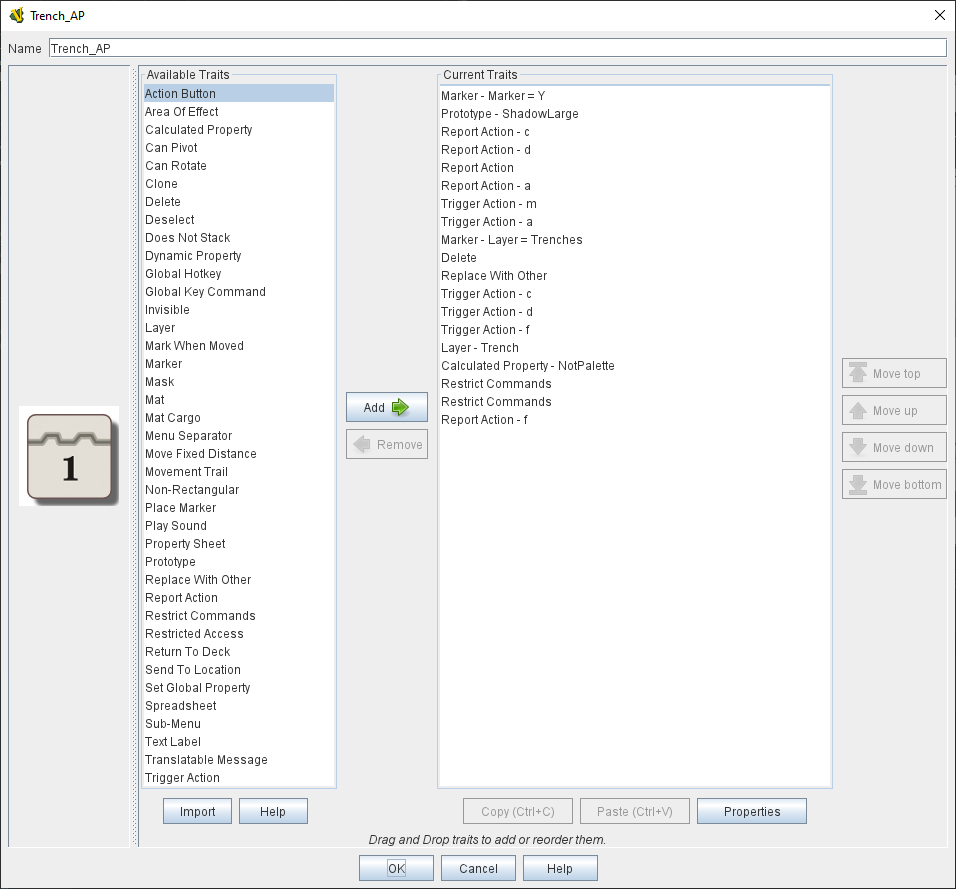Select Marker - Layer = Trenches trait
The height and width of the screenshot is (889, 956).
point(511,240)
